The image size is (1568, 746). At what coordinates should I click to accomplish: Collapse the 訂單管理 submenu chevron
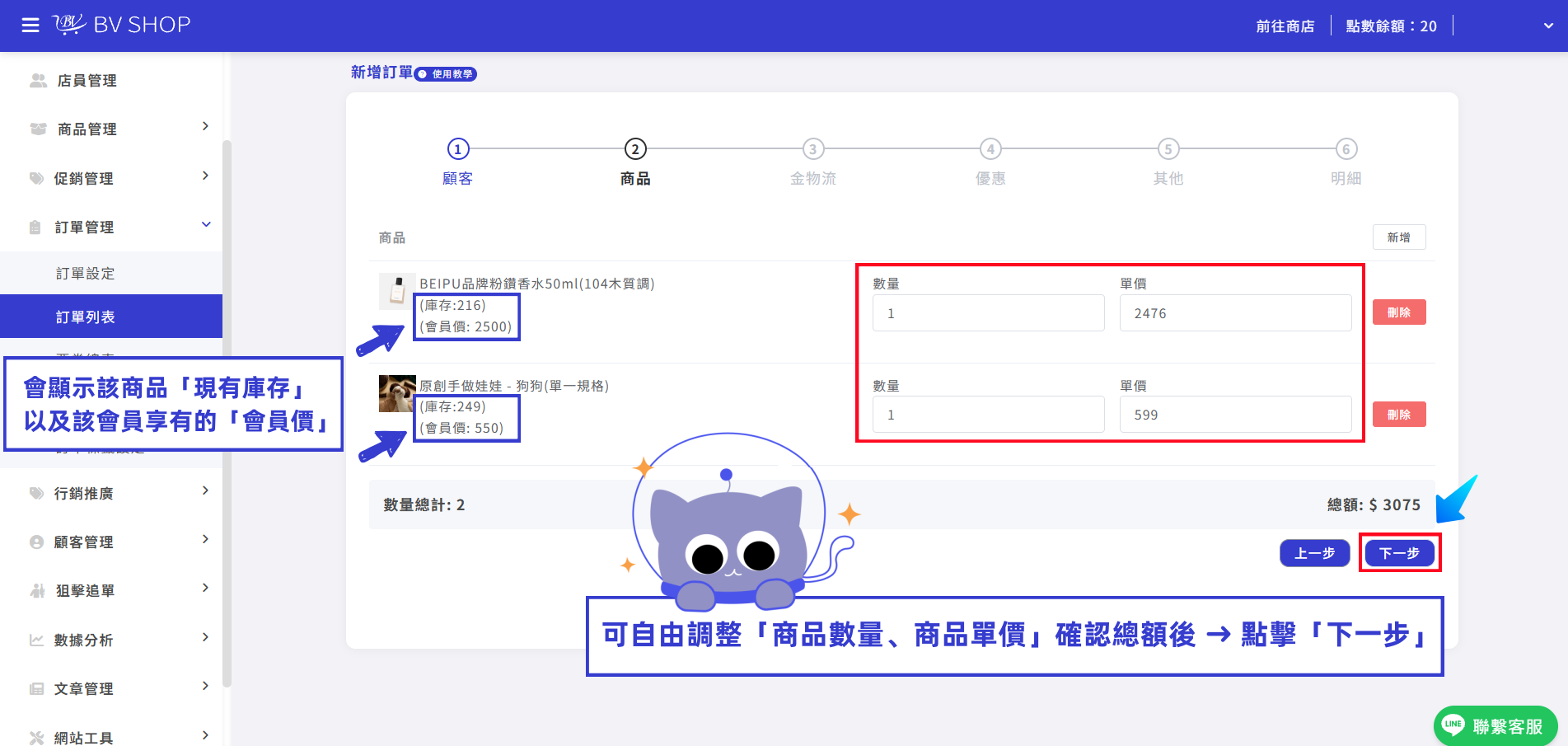pyautogui.click(x=206, y=224)
